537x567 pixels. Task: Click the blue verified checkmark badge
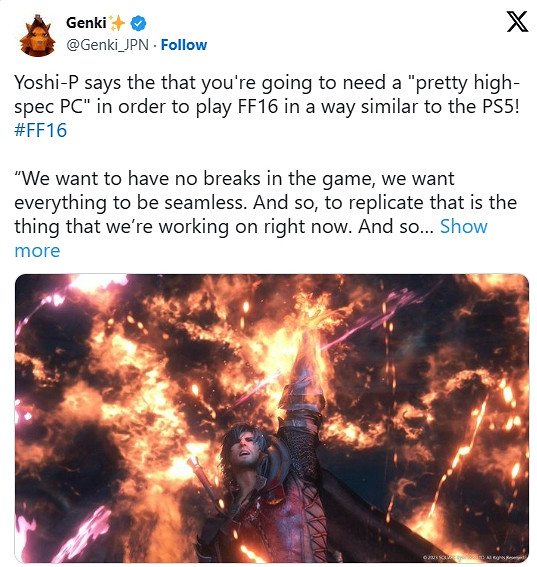138,24
